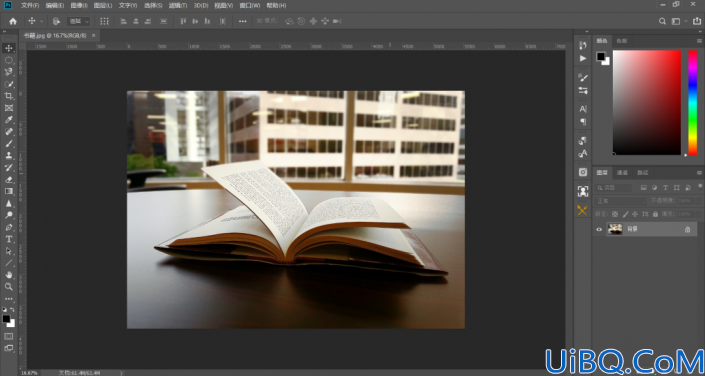Select the Quick Selection tool
Image resolution: width=705 pixels, height=376 pixels.
click(9, 84)
